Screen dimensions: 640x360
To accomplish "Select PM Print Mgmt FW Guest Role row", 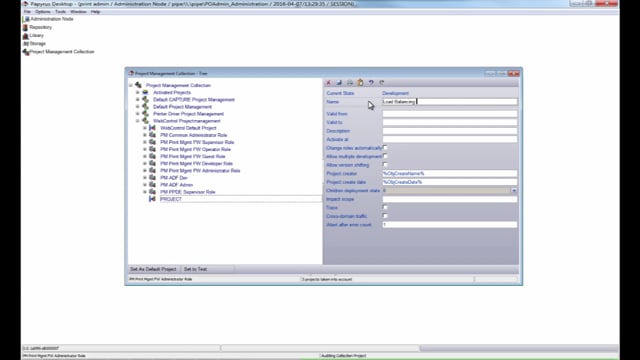I will coord(192,156).
